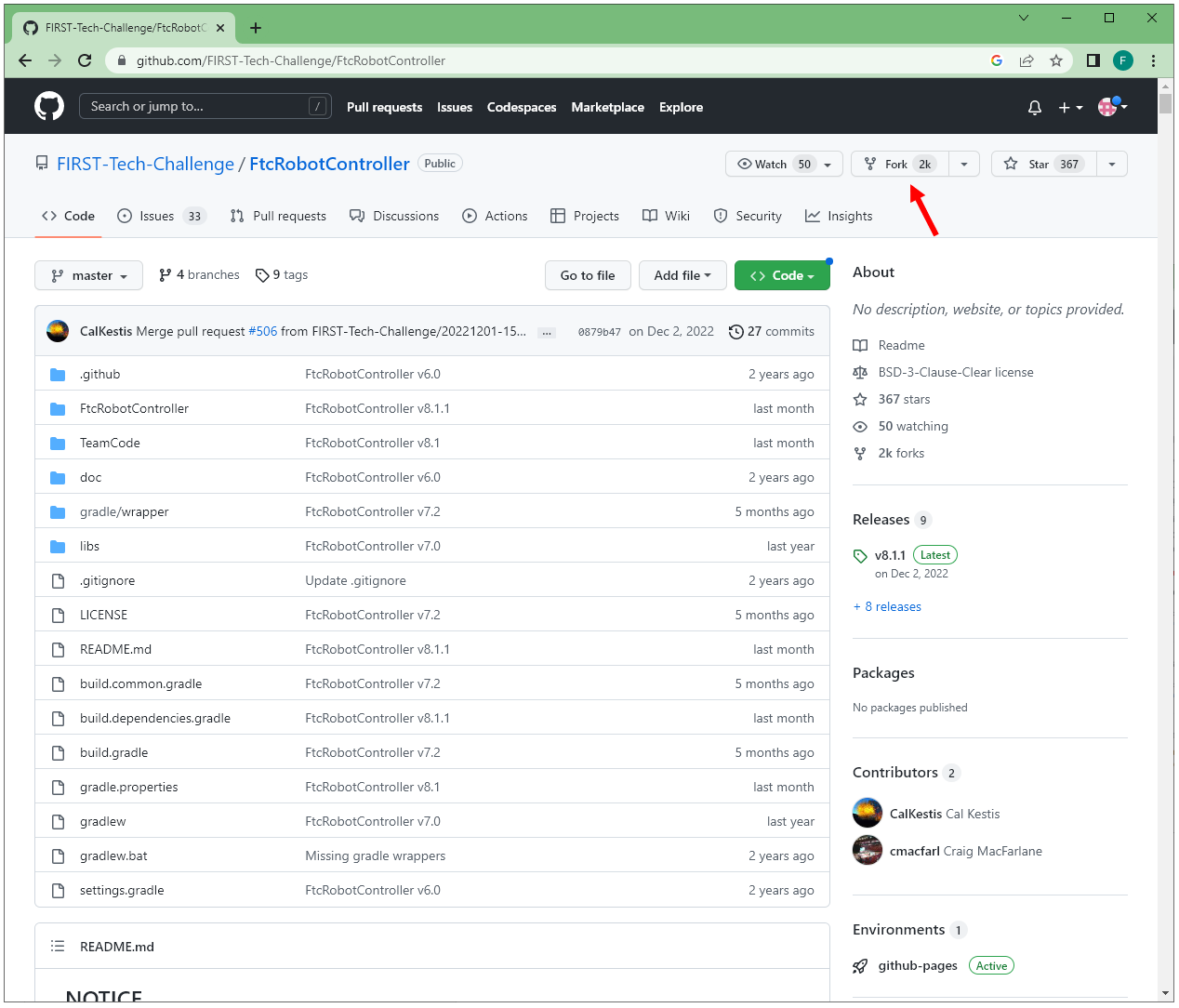Image resolution: width=1179 pixels, height=1008 pixels.
Task: Open the user avatar menu in header
Action: point(1112,107)
